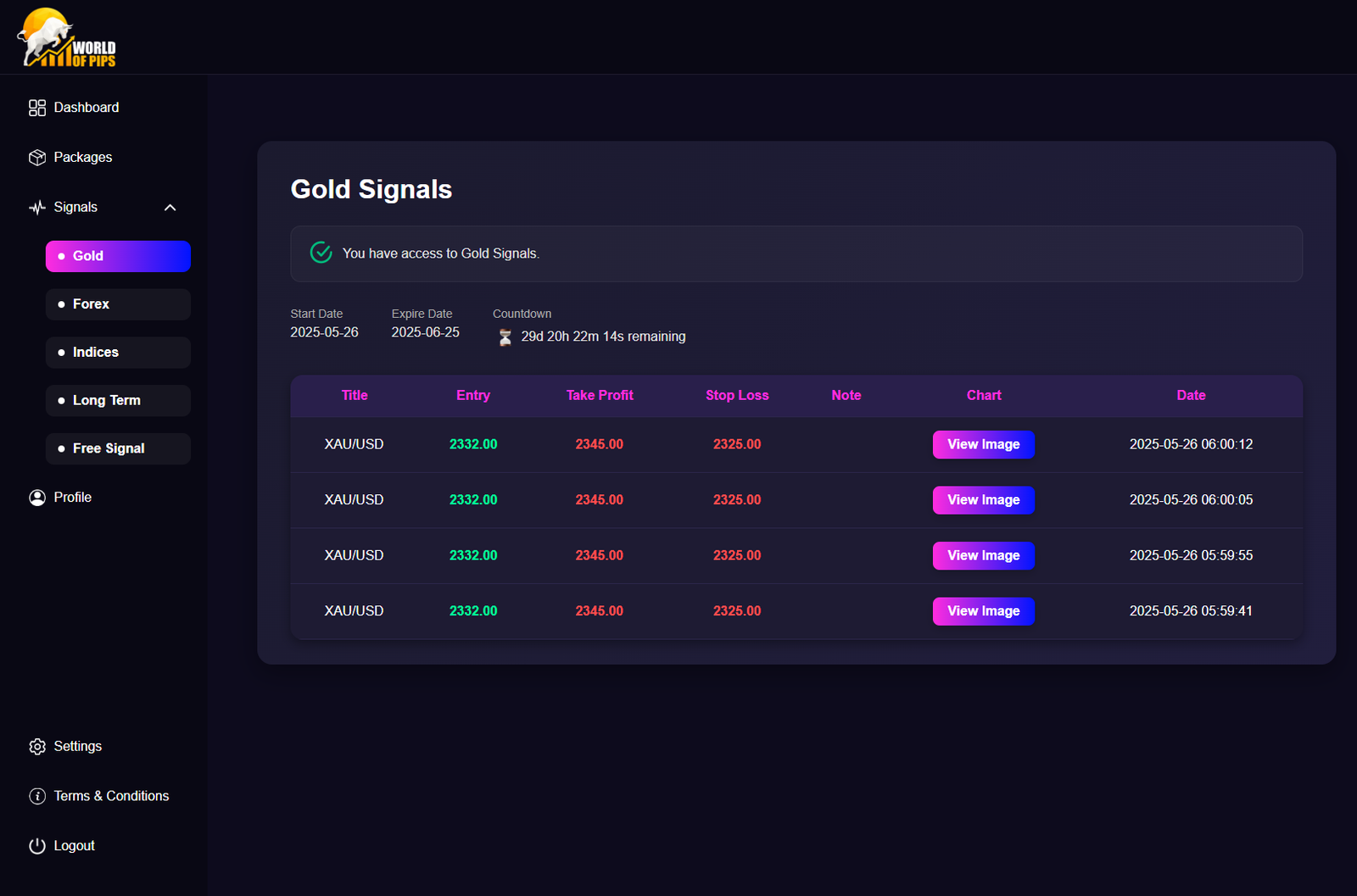Image resolution: width=1357 pixels, height=896 pixels.
Task: View Image for the 06:00:12 signal
Action: [x=983, y=444]
